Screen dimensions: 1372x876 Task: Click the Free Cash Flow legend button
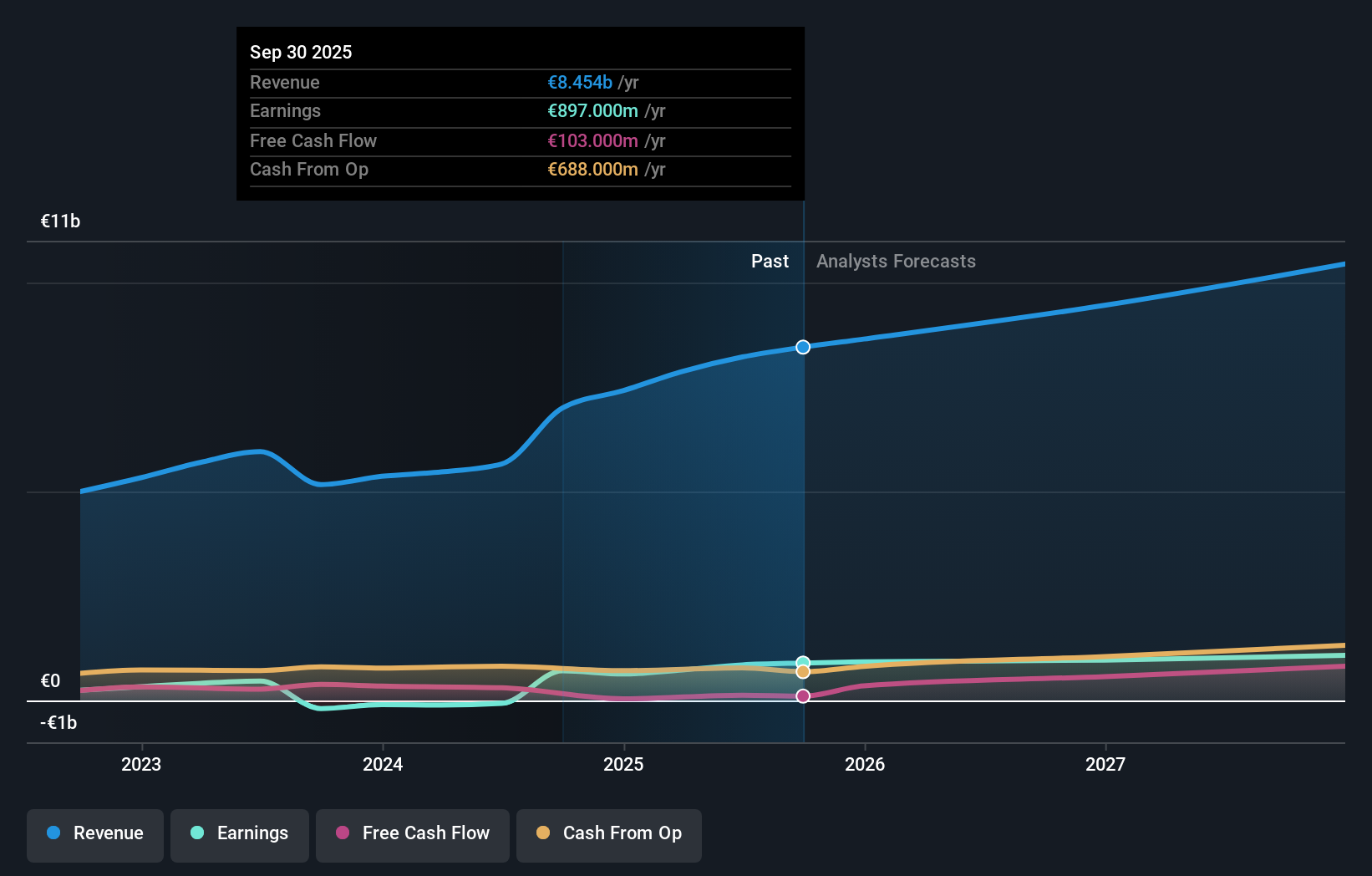click(413, 833)
